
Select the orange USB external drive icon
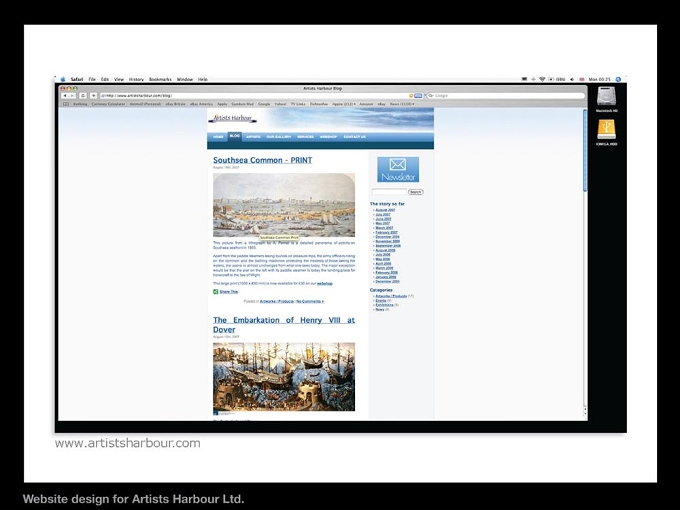(606, 129)
